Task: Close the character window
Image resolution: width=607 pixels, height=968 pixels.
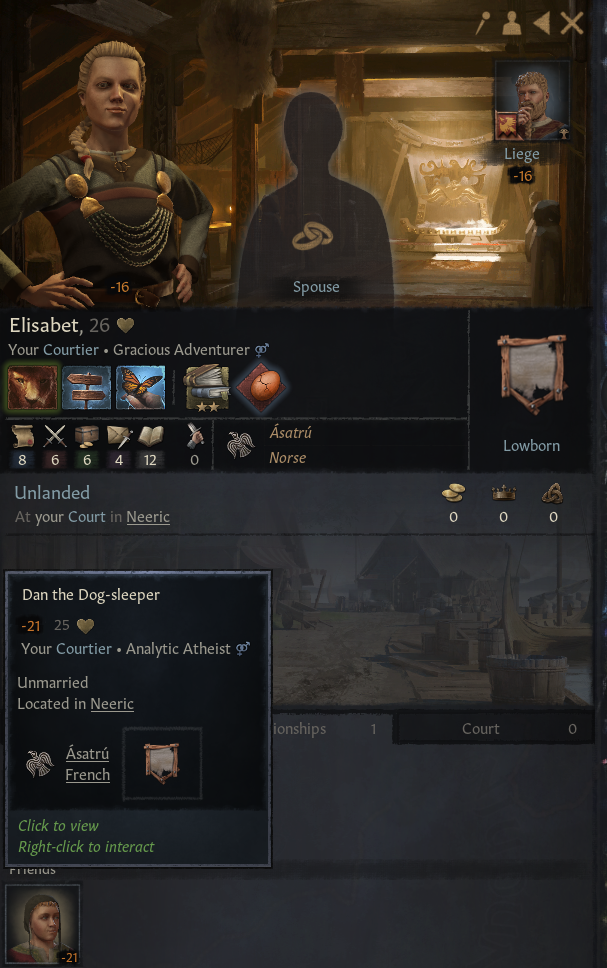Action: (x=572, y=23)
